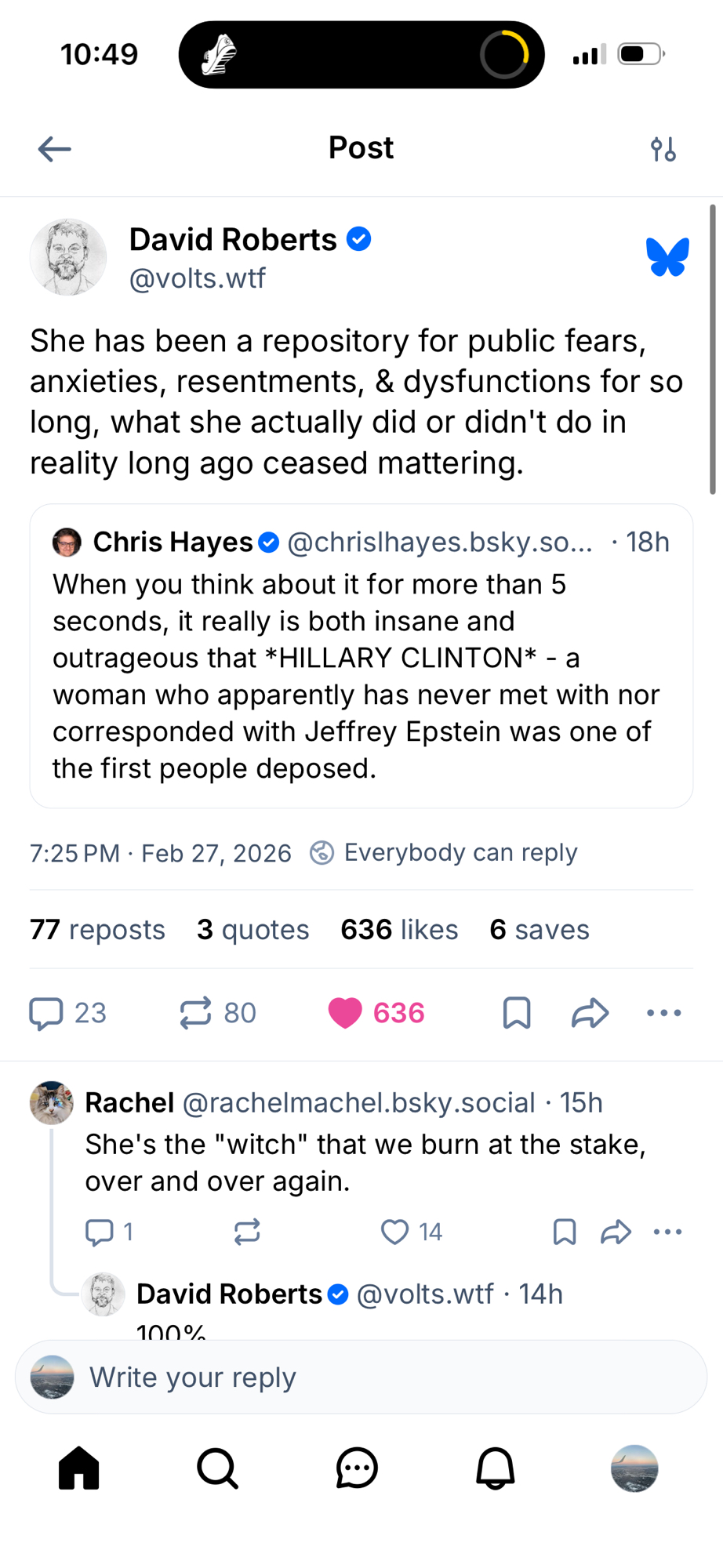Tap the blue Bluesky butterfly logo
723x1568 pixels.
[x=667, y=257]
